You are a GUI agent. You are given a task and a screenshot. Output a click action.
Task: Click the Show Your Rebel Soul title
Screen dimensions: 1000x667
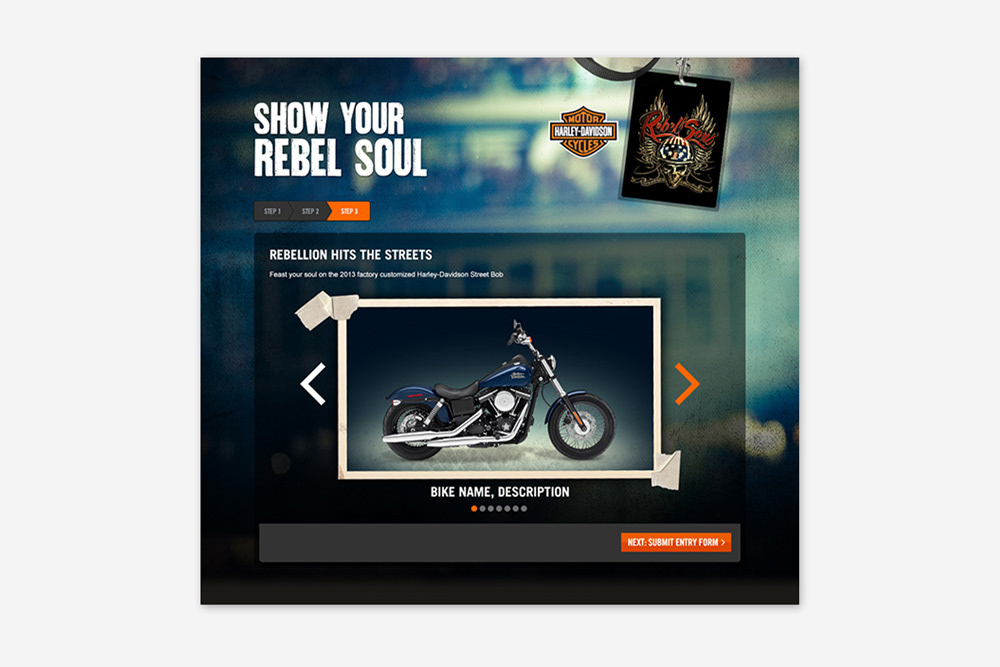[x=340, y=139]
